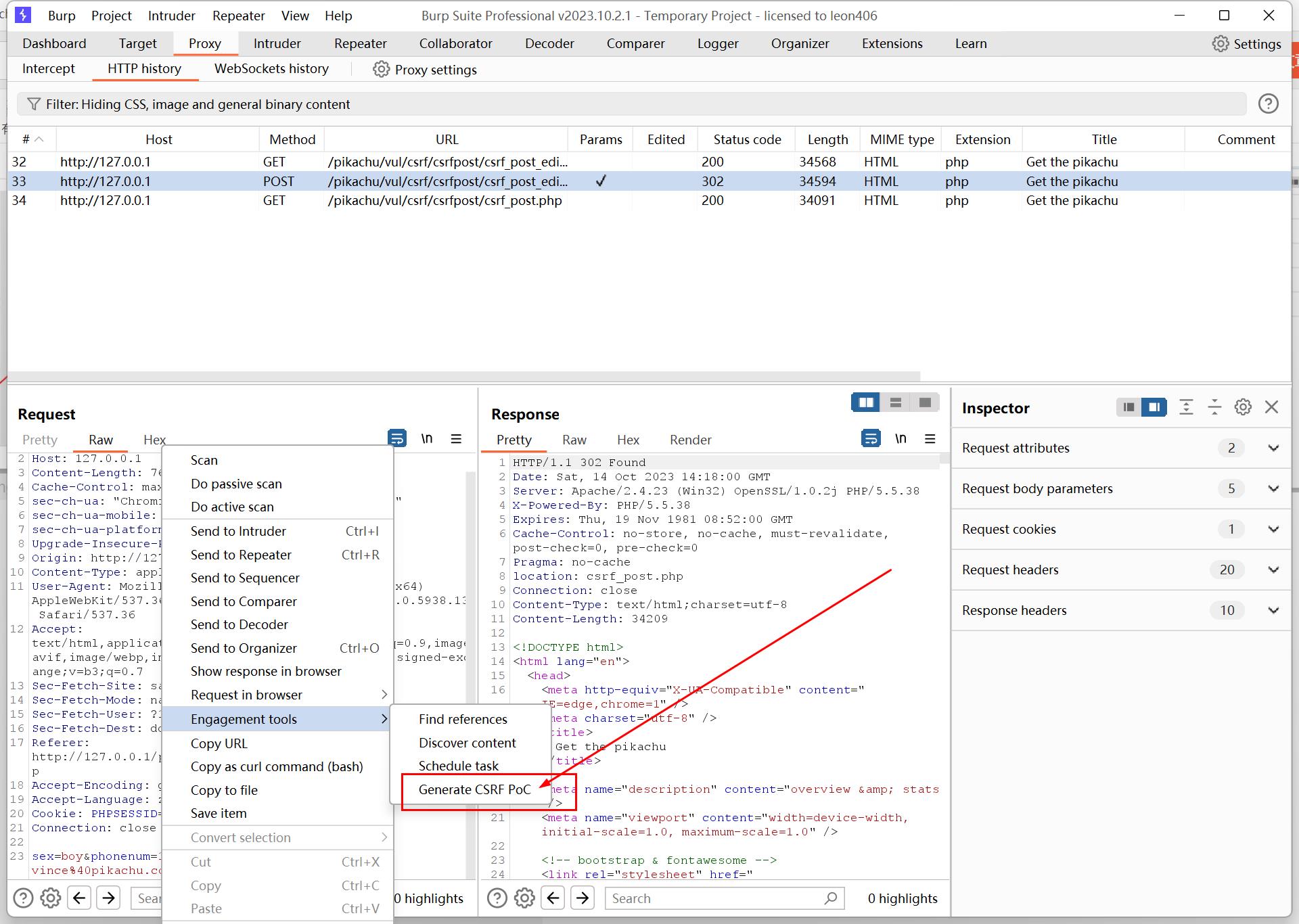This screenshot has width=1299, height=924.
Task: Select side-by-side request/response layout
Action: click(x=866, y=402)
